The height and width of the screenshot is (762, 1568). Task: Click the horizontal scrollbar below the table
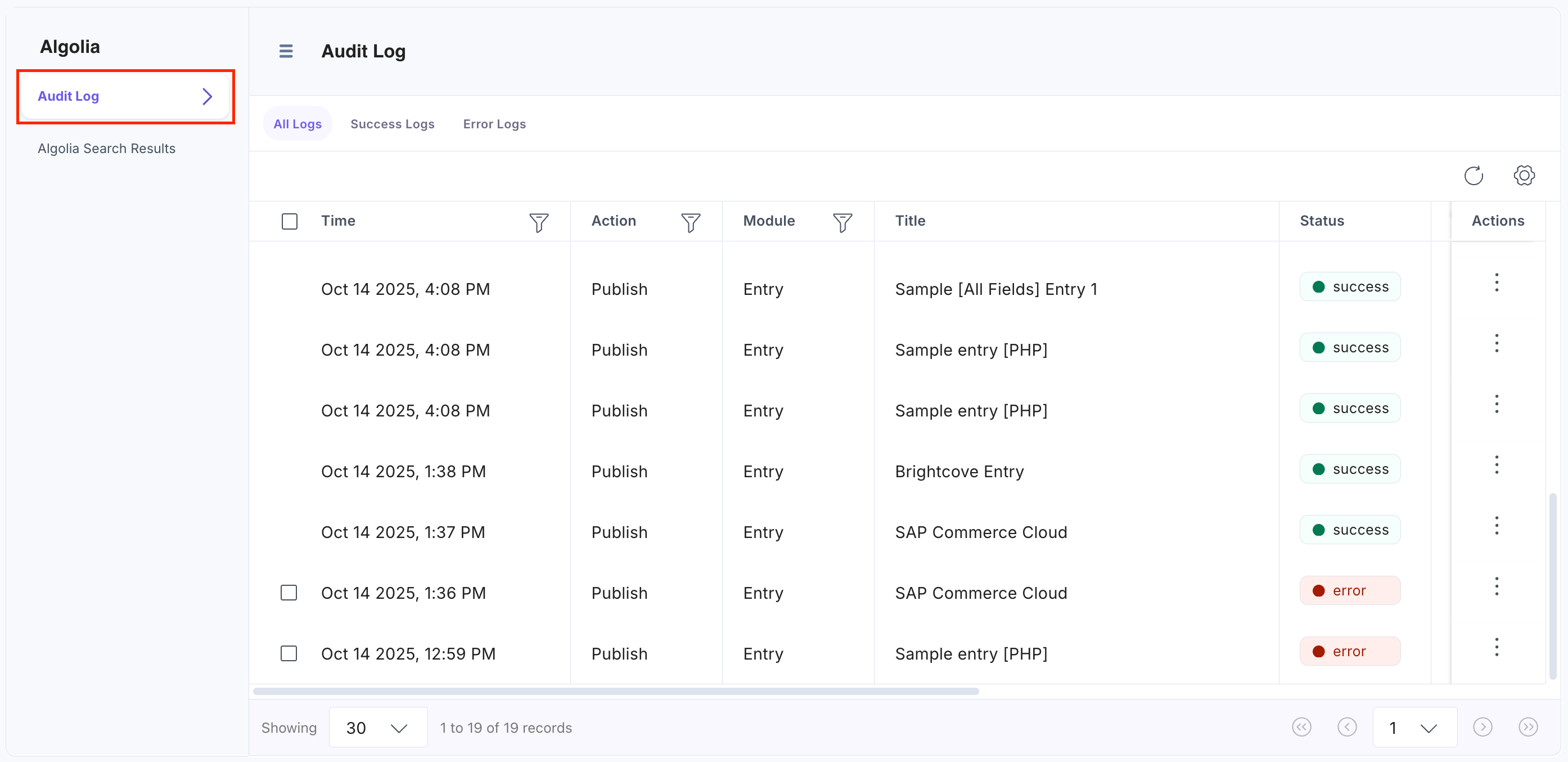(615, 691)
